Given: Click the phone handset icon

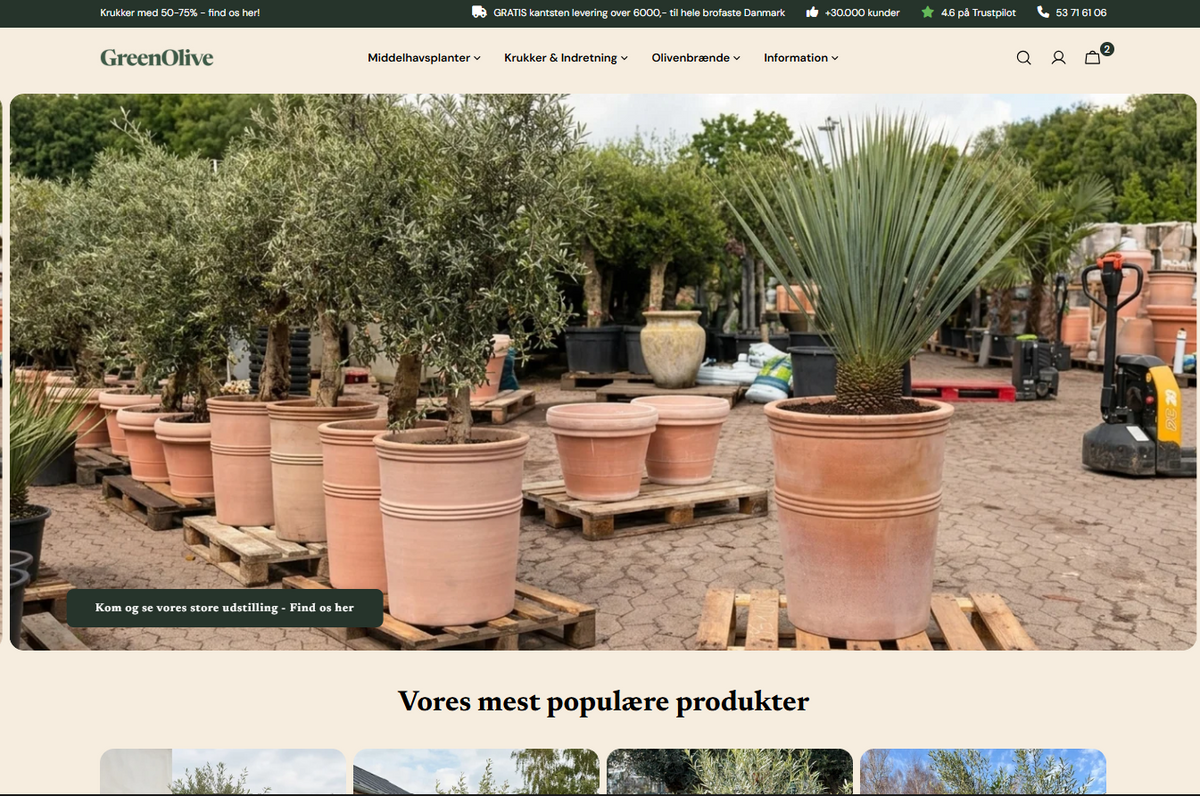Looking at the screenshot, I should point(1044,13).
